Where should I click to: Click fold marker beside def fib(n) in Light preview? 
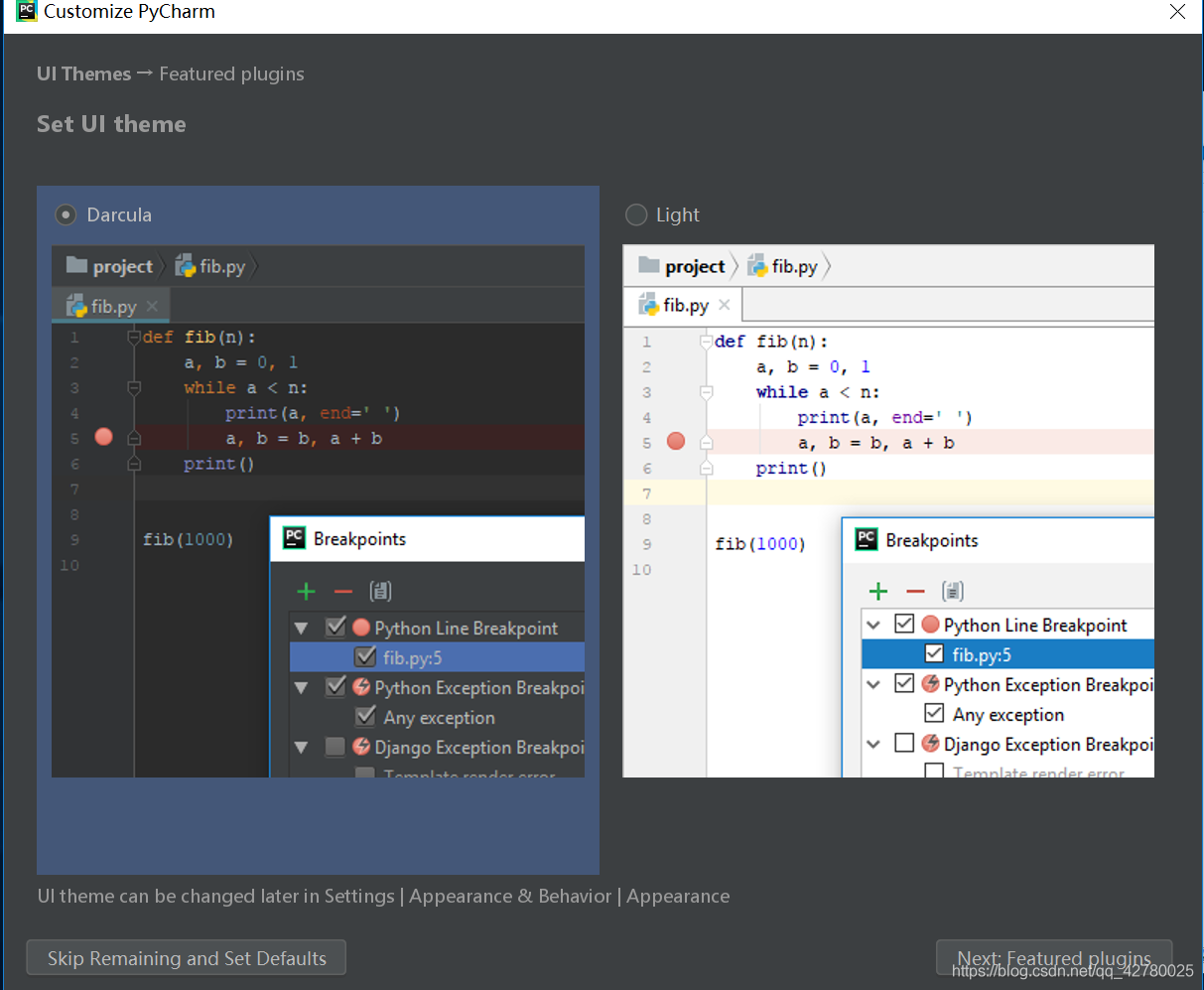click(x=707, y=342)
